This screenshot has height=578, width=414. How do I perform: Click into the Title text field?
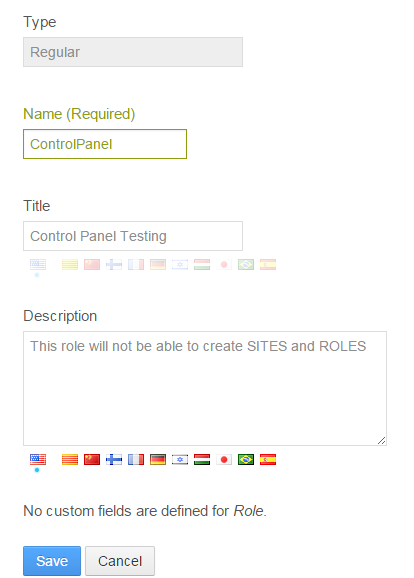pyautogui.click(x=133, y=236)
